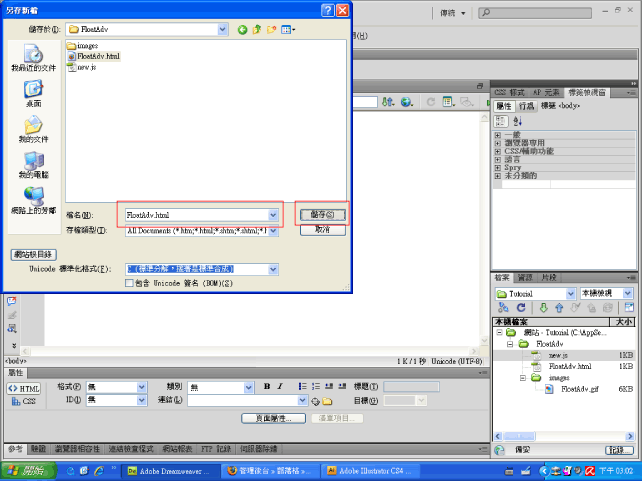The image size is (642, 481).
Task: Open the Unicode Normalization Form dropdown
Action: (273, 269)
